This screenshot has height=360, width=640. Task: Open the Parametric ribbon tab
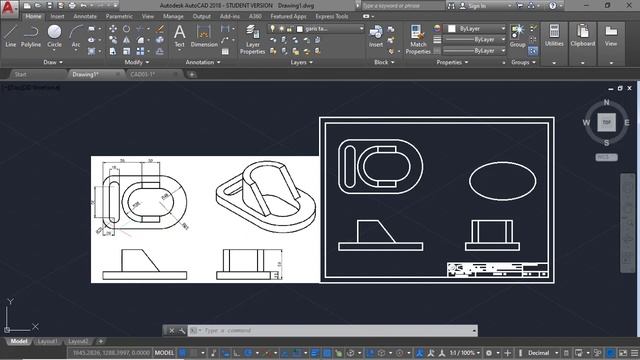coord(119,16)
